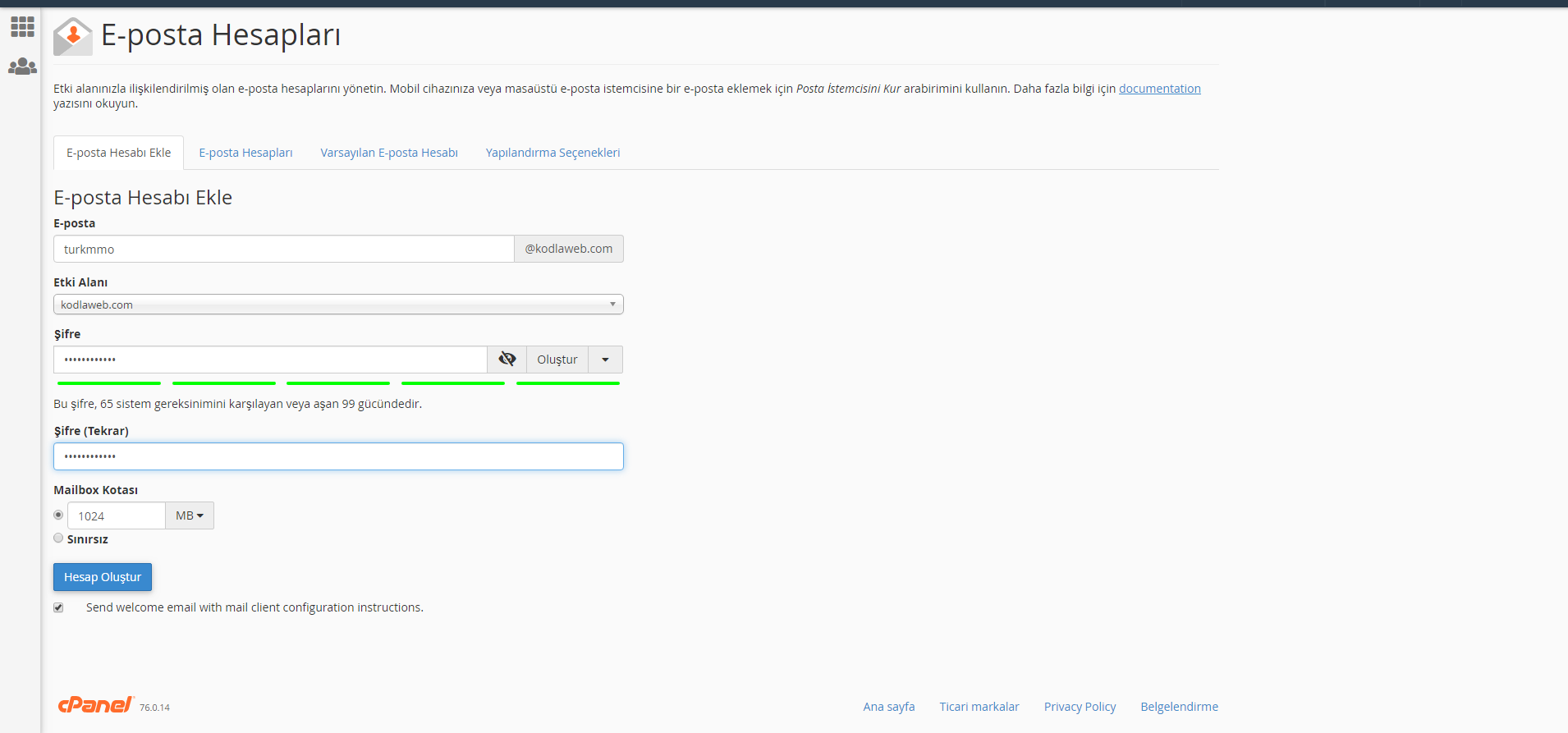Click the green password strength bar
The image size is (1568, 733).
338,383
